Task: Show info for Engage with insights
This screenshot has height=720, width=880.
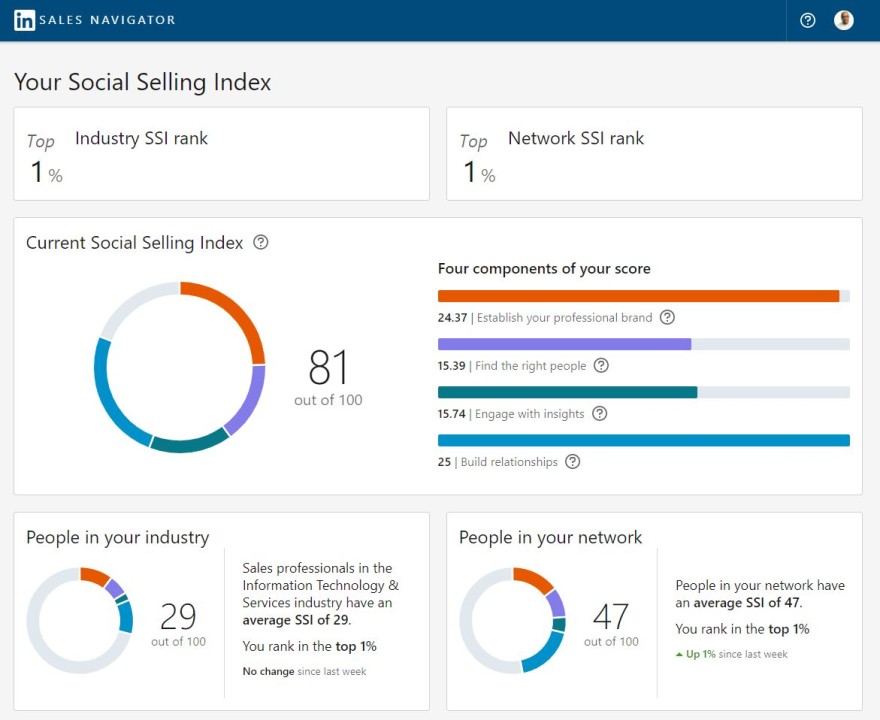Action: point(599,414)
